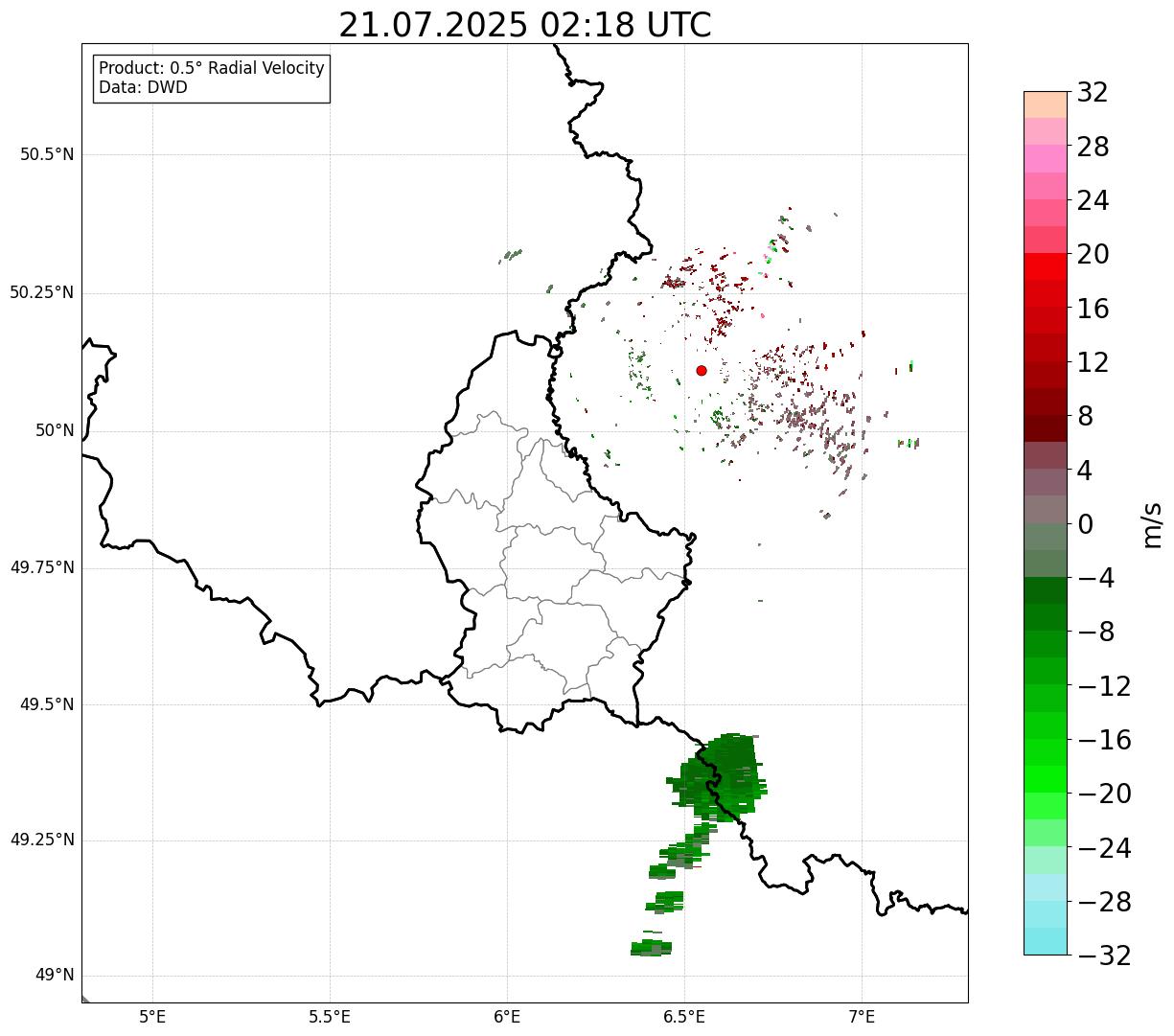Click the colorbar tick label −28
The image size is (1174, 1036).
[x=1104, y=902]
